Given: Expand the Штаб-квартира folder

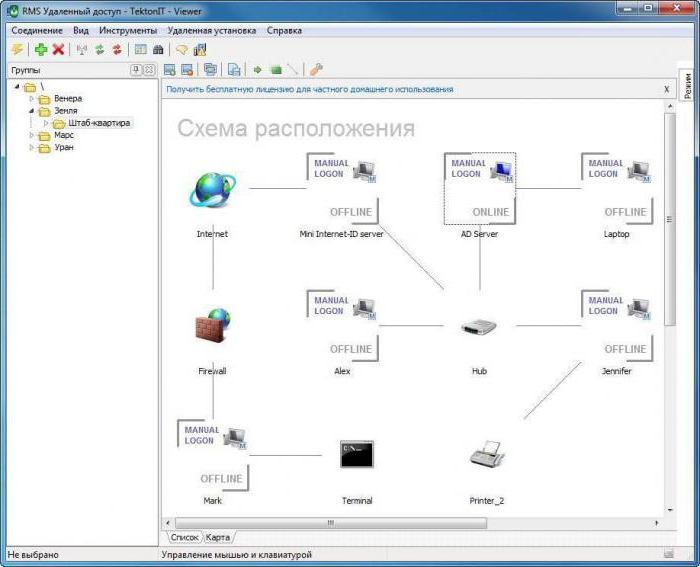Looking at the screenshot, I should (x=46, y=123).
